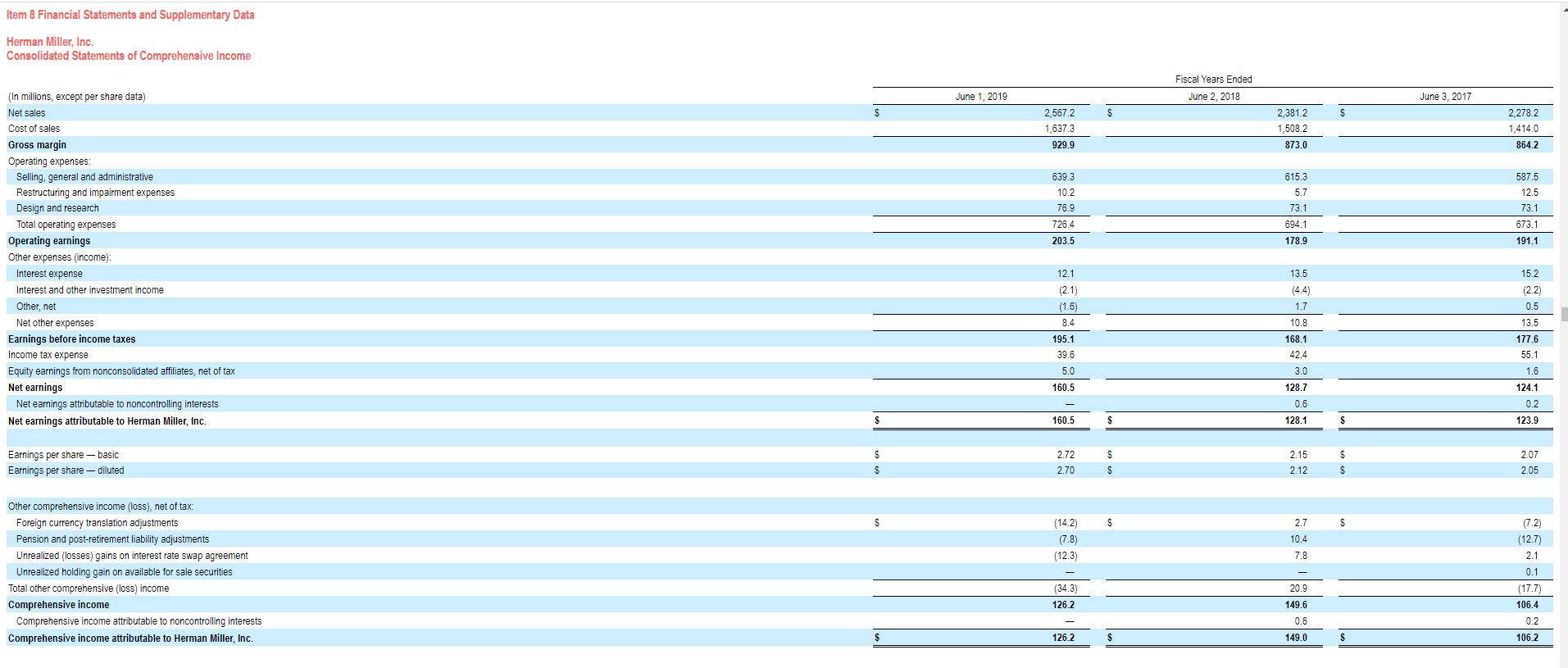This screenshot has height=668, width=1568.
Task: Click the 'Design and research' label
Action: click(57, 208)
